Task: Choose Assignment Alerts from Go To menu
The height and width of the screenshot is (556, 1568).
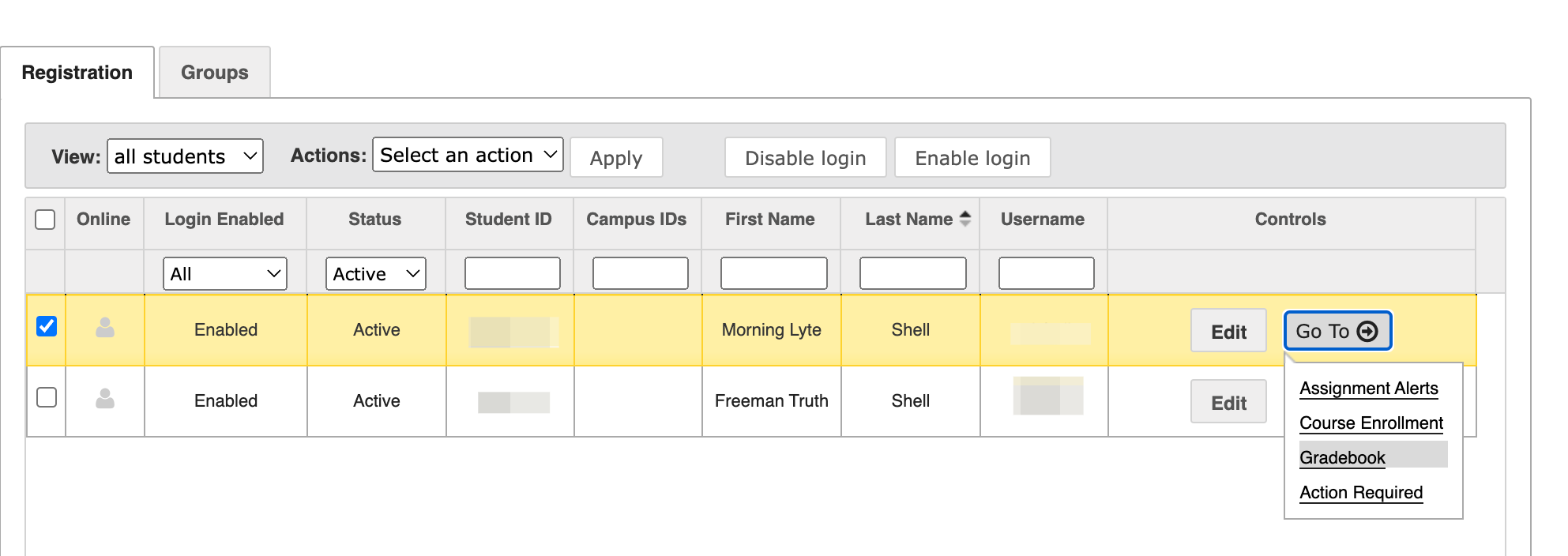Action: pyautogui.click(x=1369, y=389)
